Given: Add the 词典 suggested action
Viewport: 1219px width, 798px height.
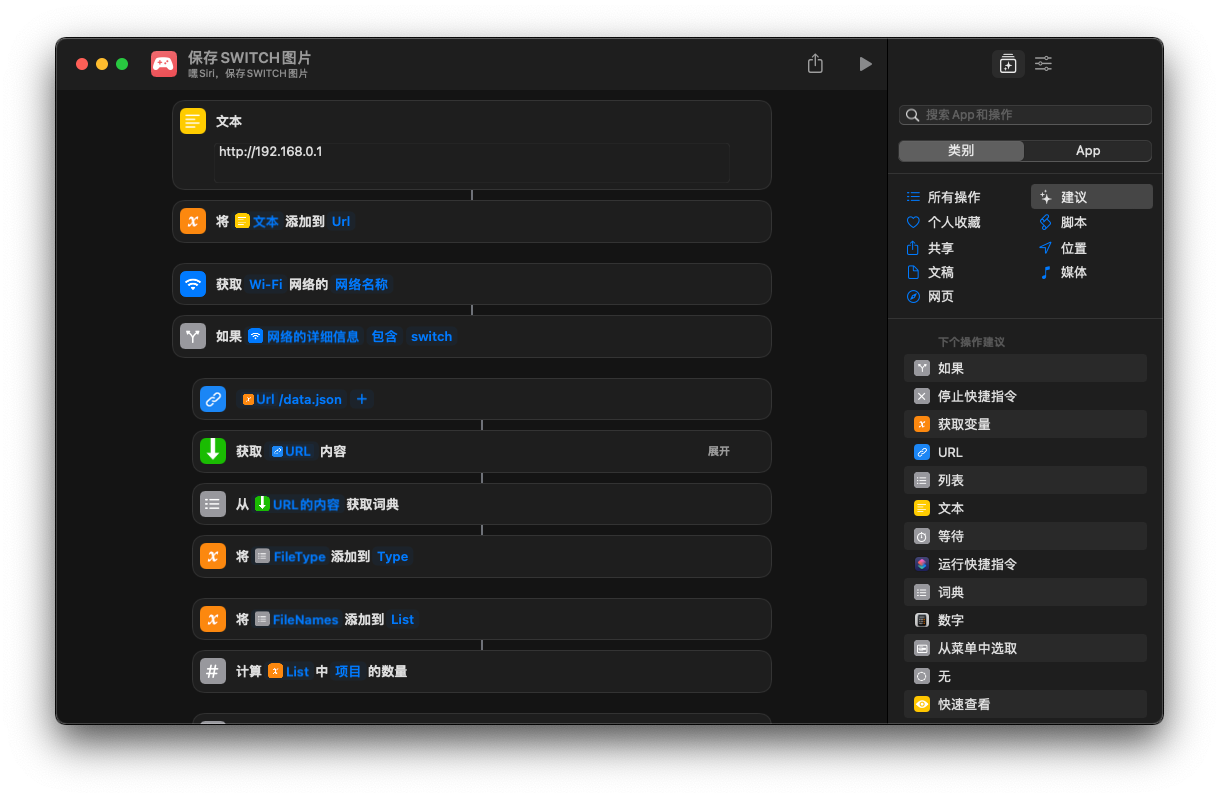Looking at the screenshot, I should click(x=951, y=592).
